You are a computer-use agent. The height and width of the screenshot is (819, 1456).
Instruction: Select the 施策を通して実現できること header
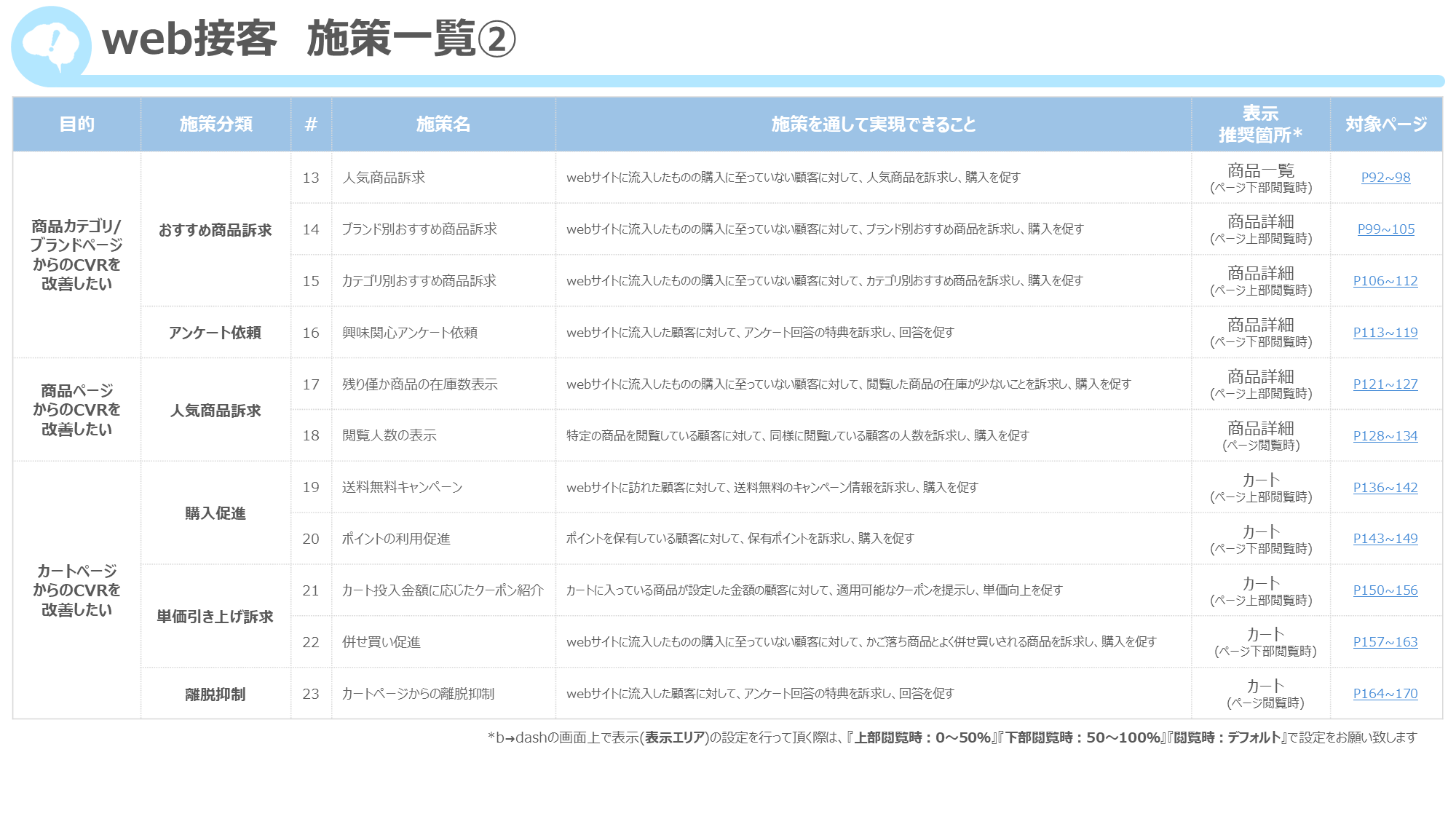click(x=873, y=124)
